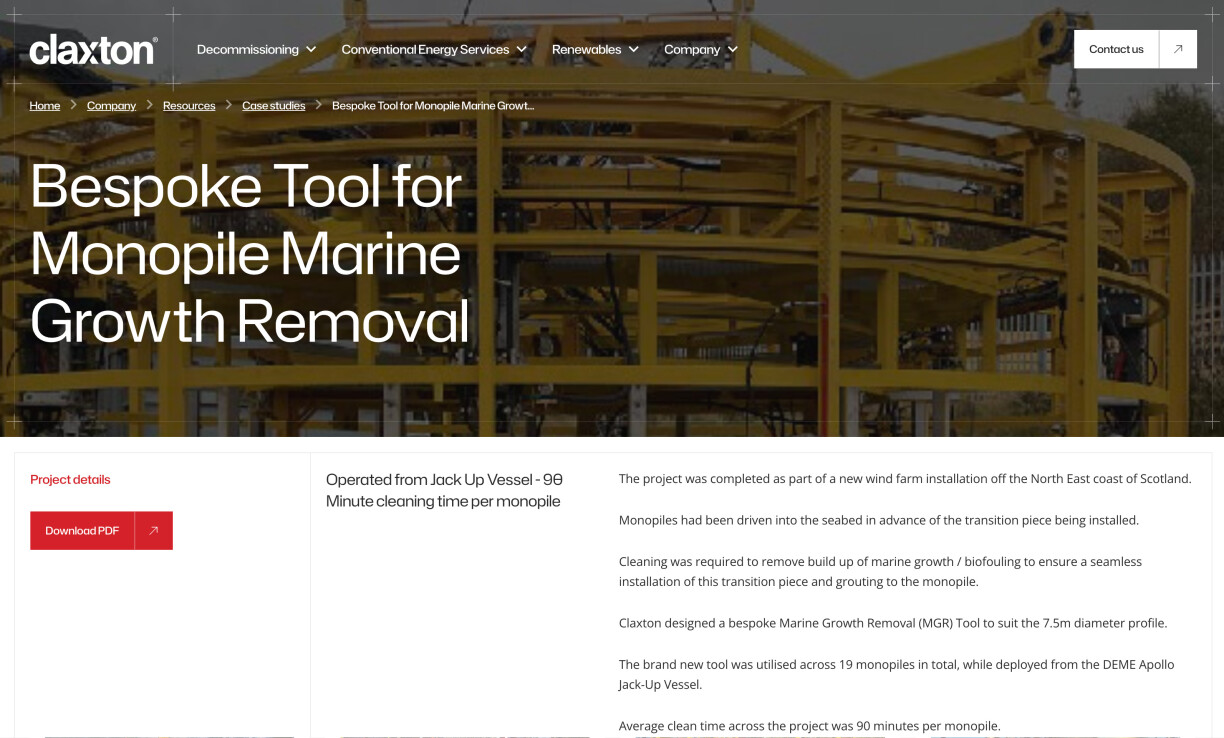Click the arrow icon on Download PDF
The image size is (1224, 738).
coord(153,531)
